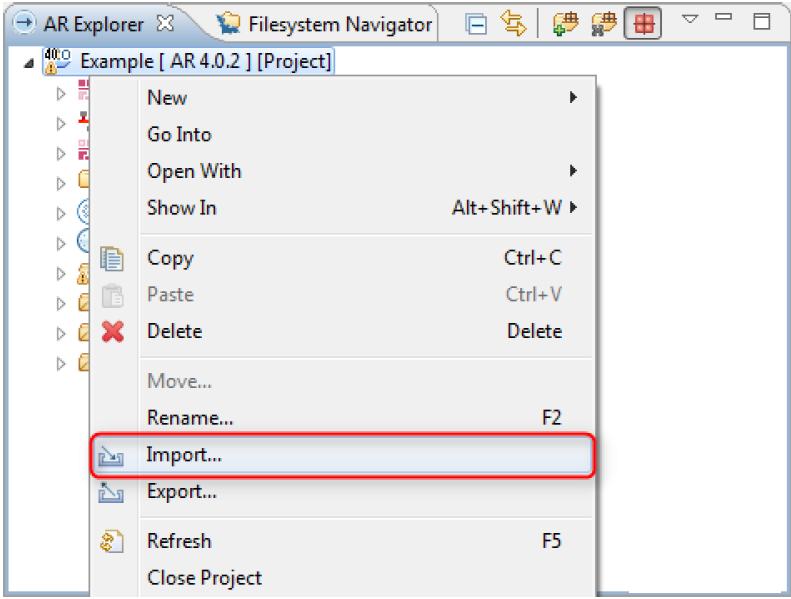Image resolution: width=791 pixels, height=599 pixels.
Task: Choose Go Into from the context menu
Action: [x=179, y=134]
